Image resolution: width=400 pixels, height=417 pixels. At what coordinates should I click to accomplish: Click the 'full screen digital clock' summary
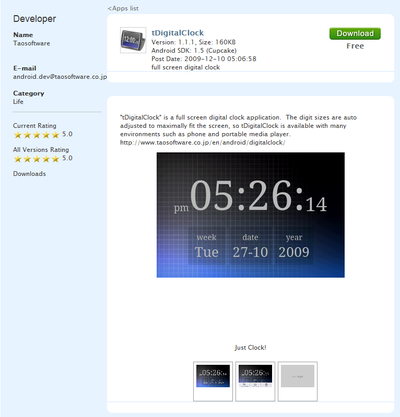(186, 67)
